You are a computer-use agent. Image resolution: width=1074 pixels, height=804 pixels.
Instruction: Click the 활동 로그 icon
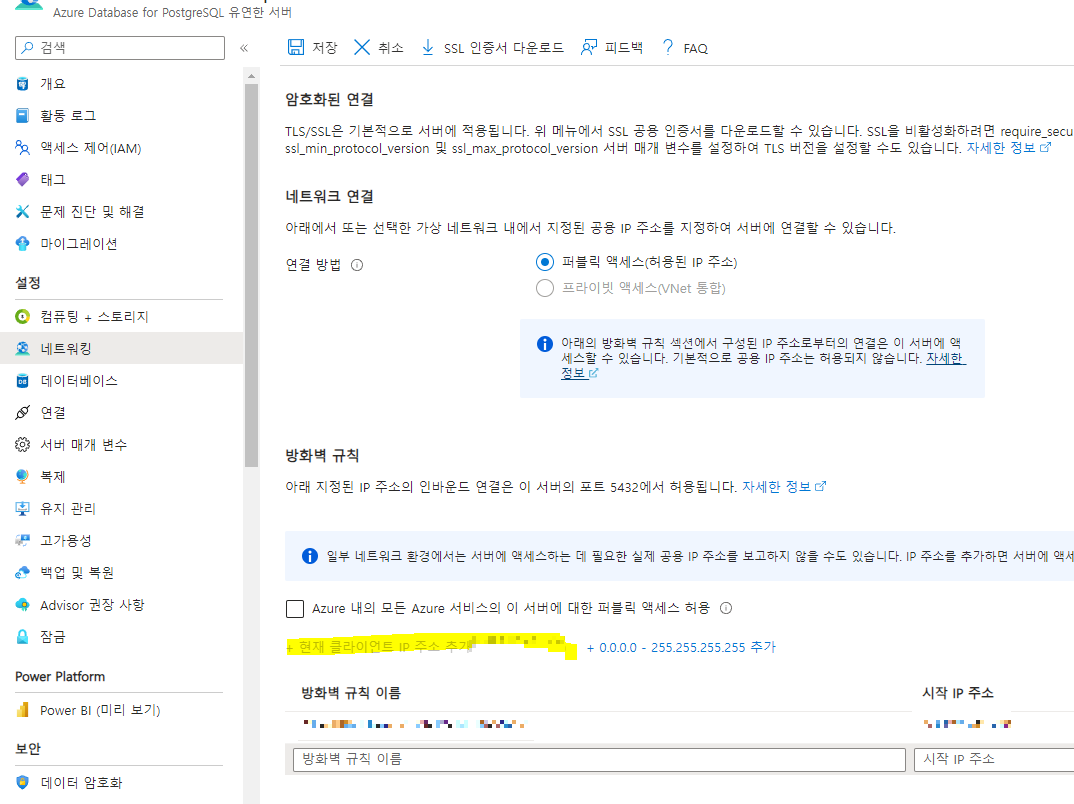click(23, 116)
